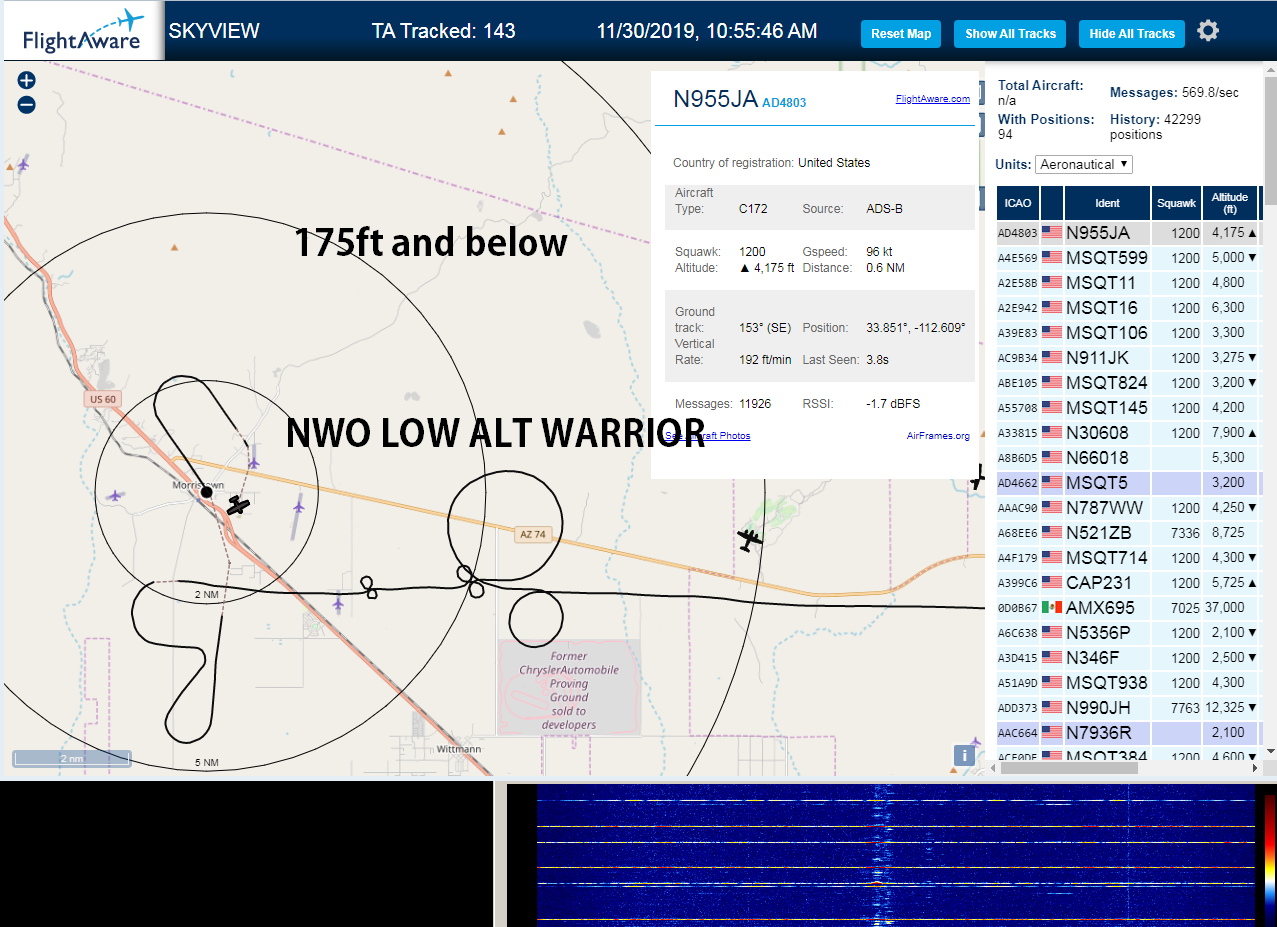
Task: Select the purple aircraft at top-left map corner
Action: click(x=23, y=163)
